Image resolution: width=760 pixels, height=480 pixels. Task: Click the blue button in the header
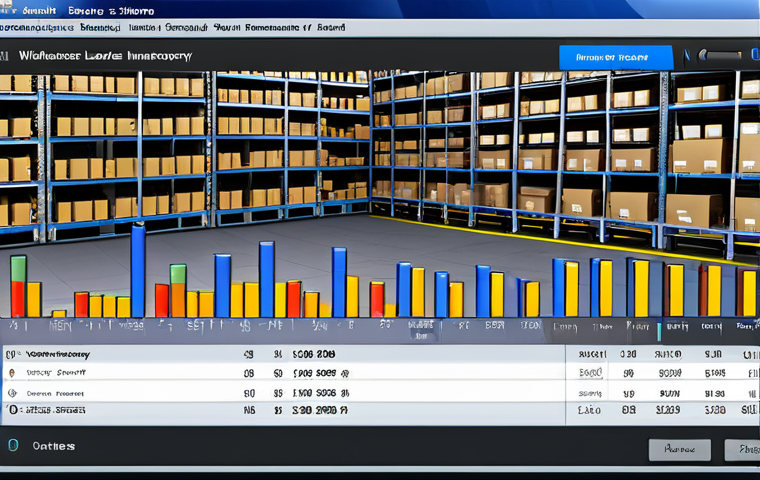coord(615,57)
